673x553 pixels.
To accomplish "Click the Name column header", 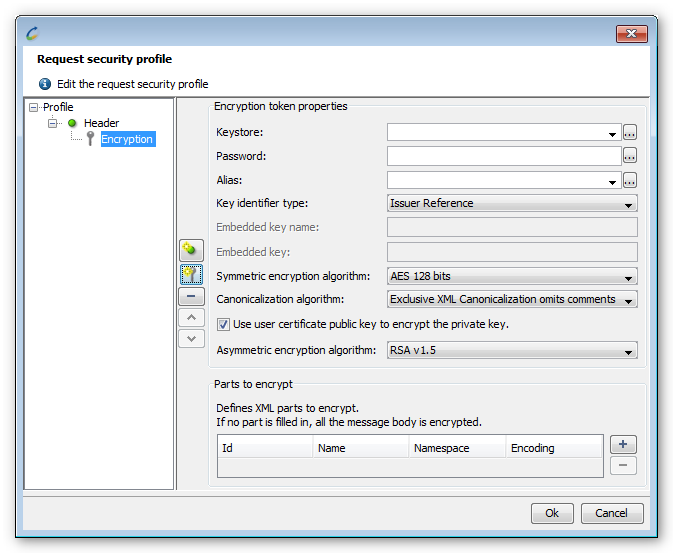I will point(361,448).
